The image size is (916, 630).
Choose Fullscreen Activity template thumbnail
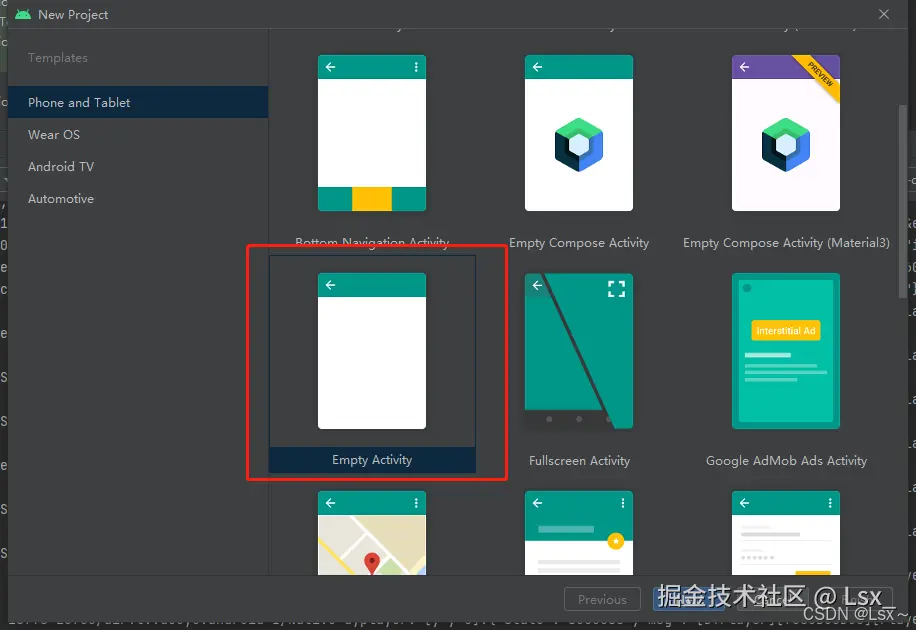click(578, 351)
